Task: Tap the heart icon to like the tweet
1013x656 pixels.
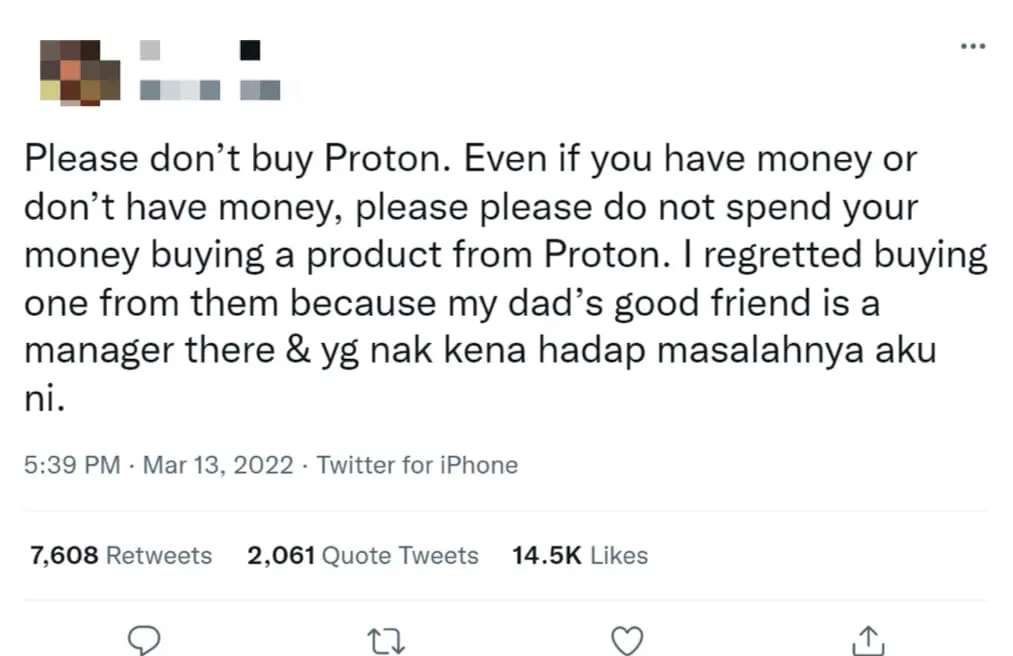Action: 627,640
